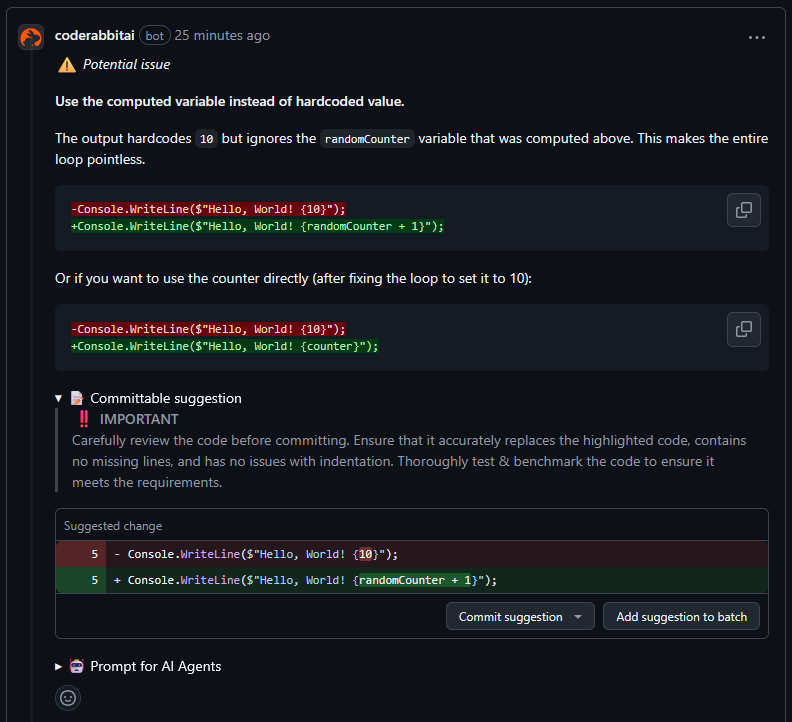Image resolution: width=792 pixels, height=722 pixels.
Task: Click the deleted line number 5
Action: point(94,554)
